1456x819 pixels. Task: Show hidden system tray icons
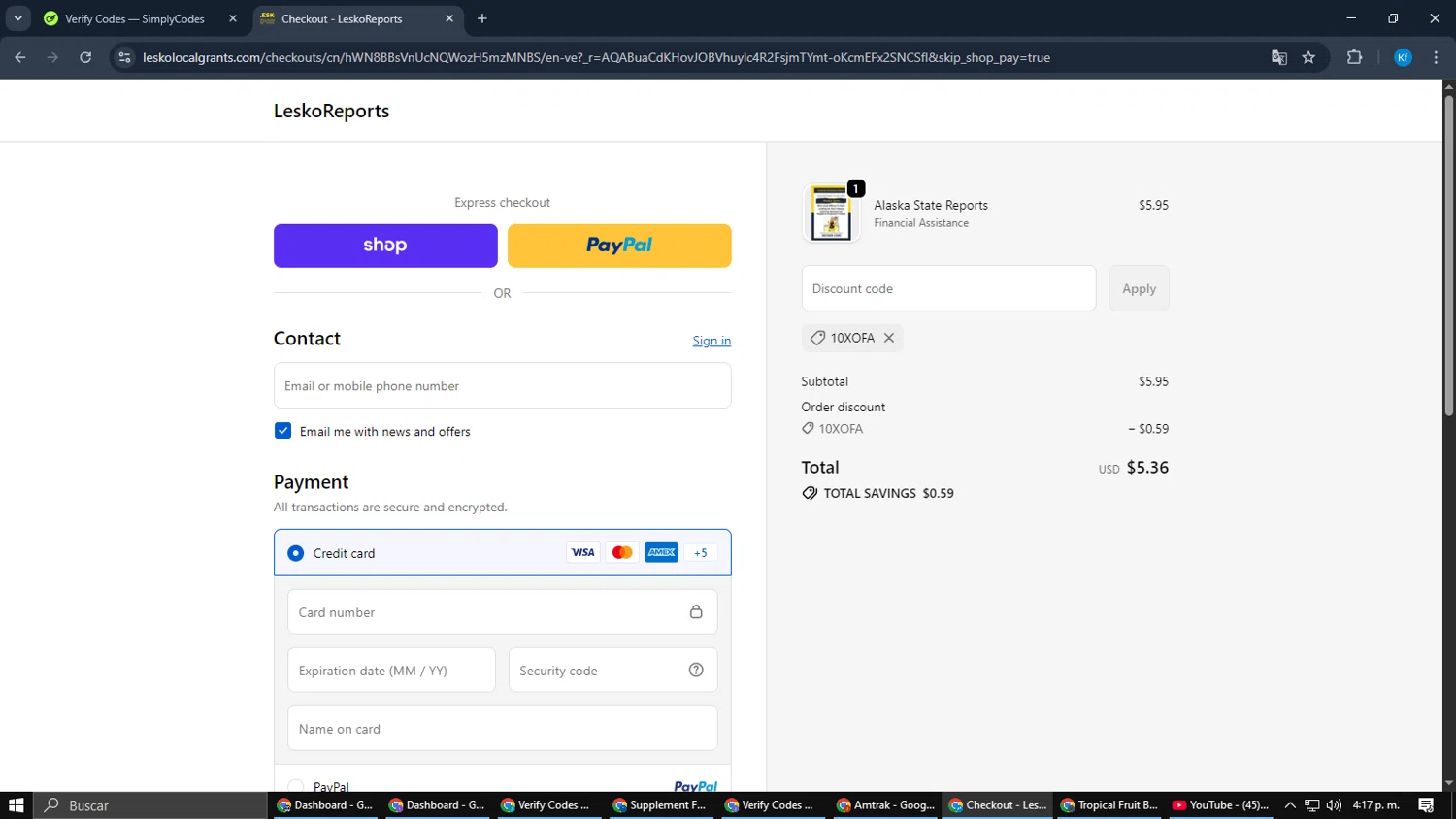click(1290, 805)
